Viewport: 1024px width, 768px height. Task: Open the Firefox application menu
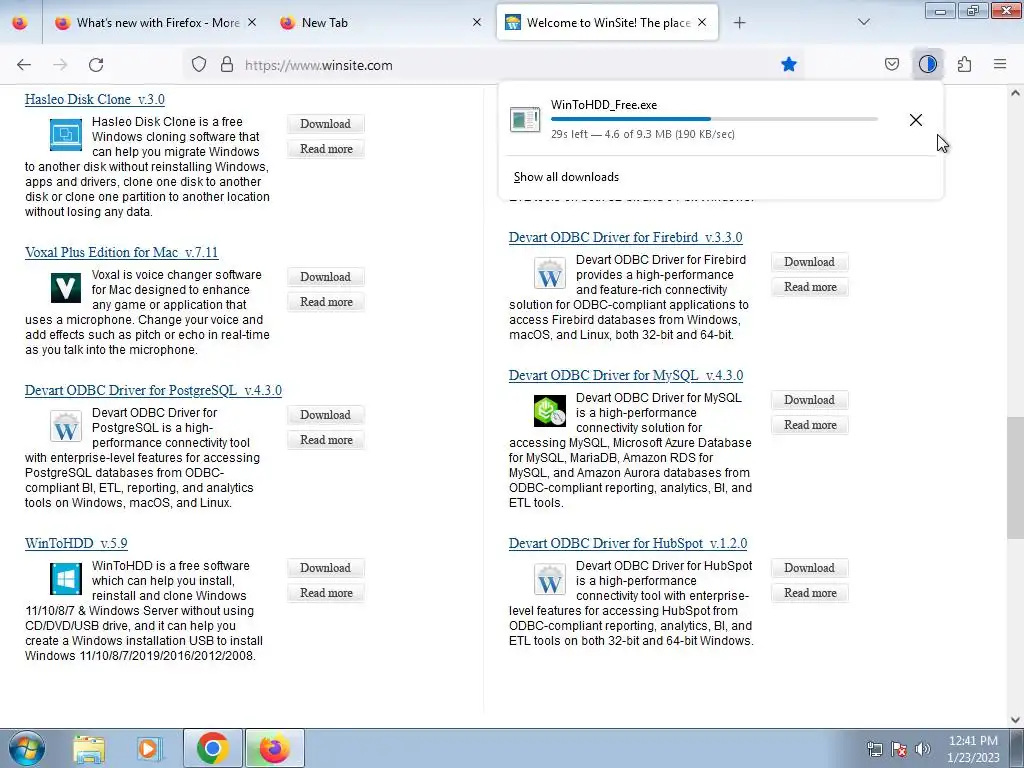1000,64
